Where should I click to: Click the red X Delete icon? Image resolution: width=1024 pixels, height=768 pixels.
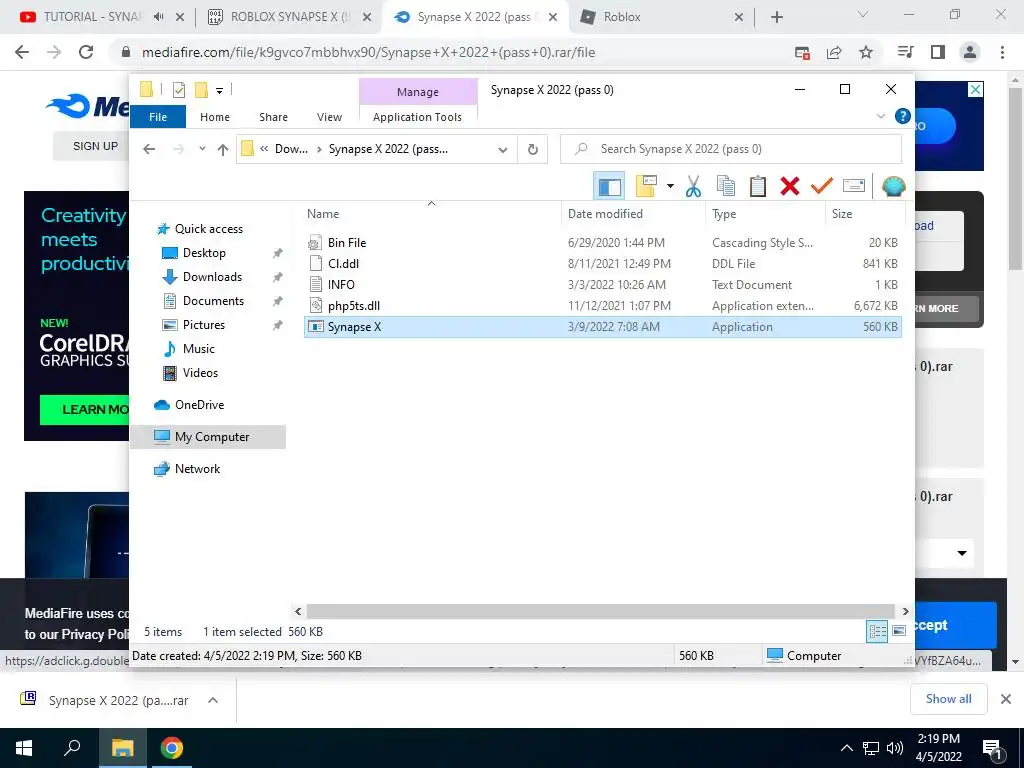tap(790, 187)
